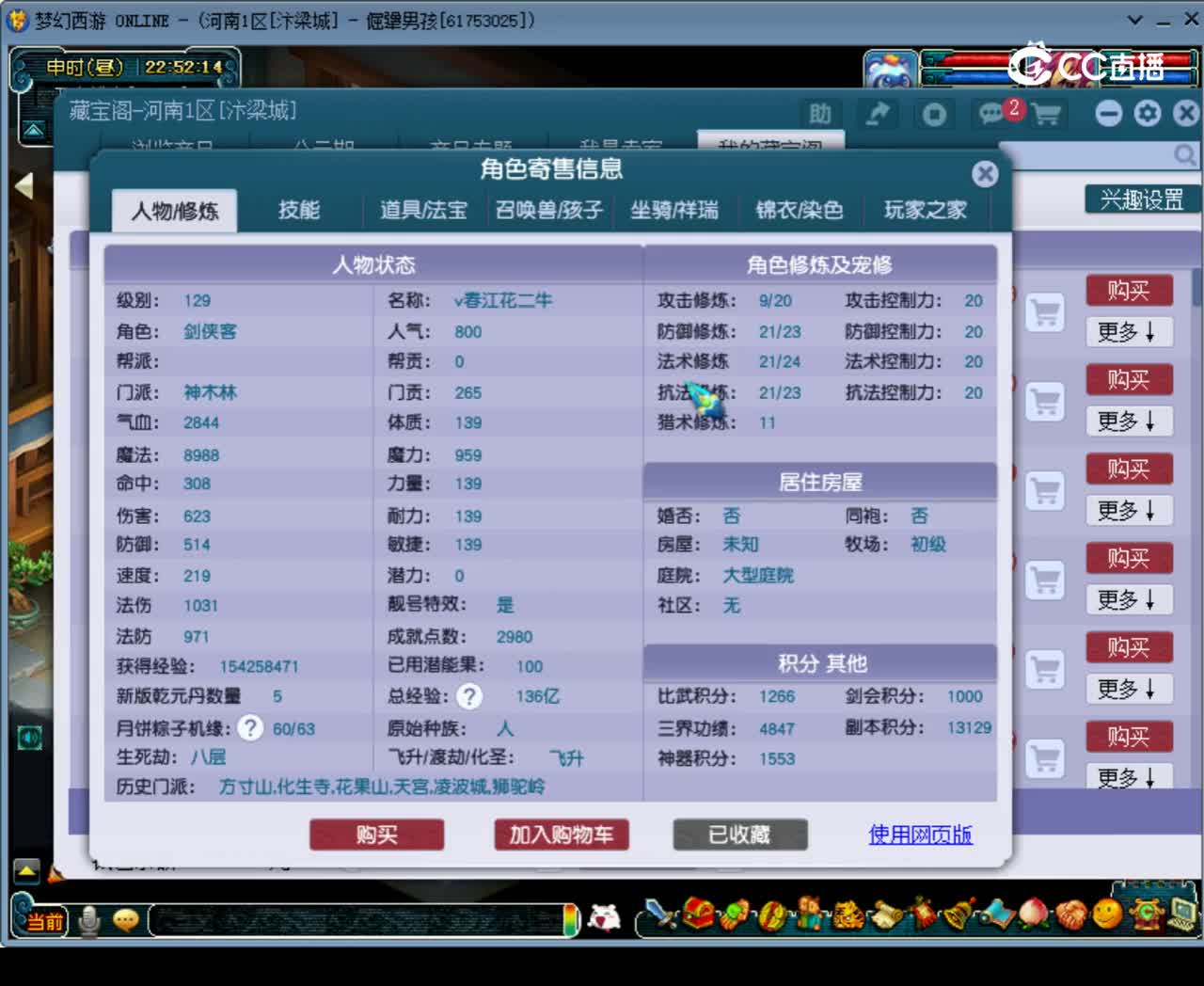Image resolution: width=1204 pixels, height=986 pixels.
Task: Click the golden bell icon in the bottom toolbar
Action: pos(959,914)
